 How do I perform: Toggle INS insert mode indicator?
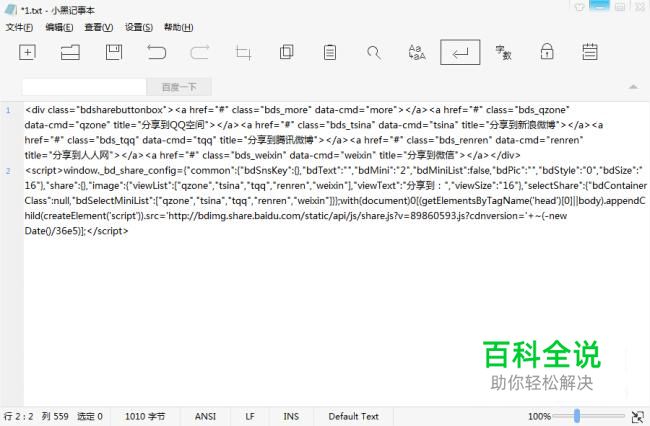tap(291, 416)
